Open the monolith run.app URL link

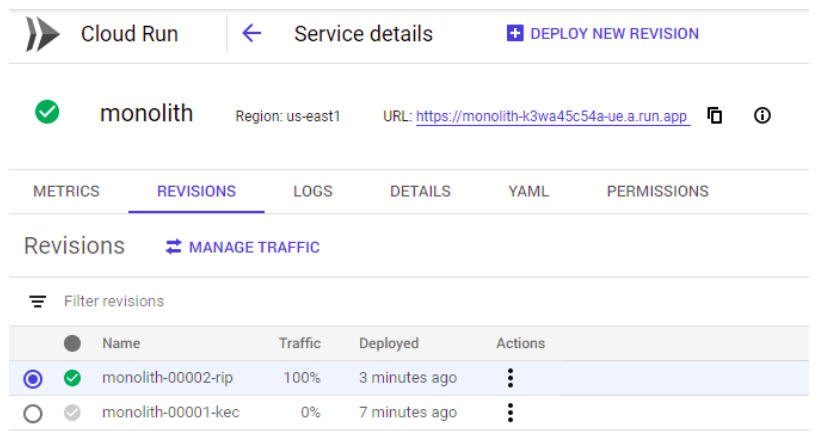coord(553,116)
